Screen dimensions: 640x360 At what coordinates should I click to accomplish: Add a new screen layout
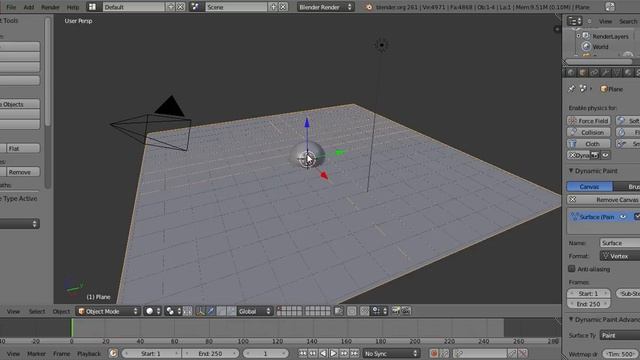coord(171,7)
